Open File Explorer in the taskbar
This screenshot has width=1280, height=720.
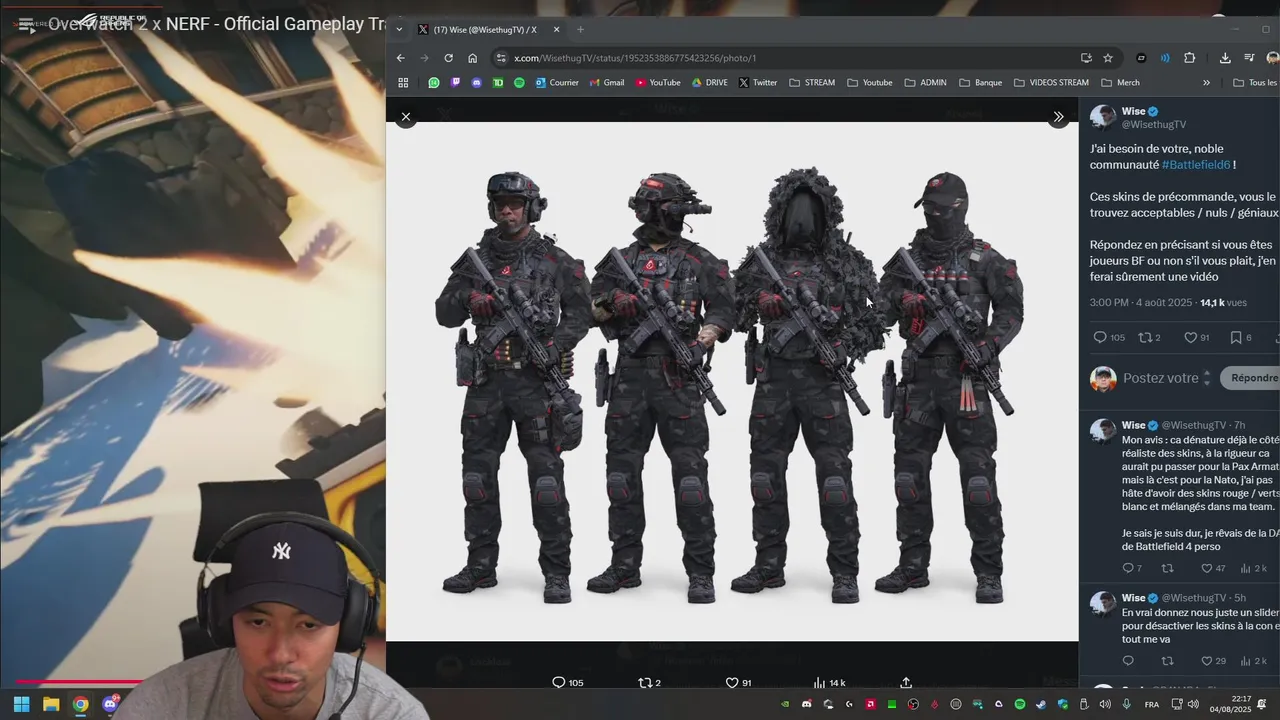(x=51, y=704)
